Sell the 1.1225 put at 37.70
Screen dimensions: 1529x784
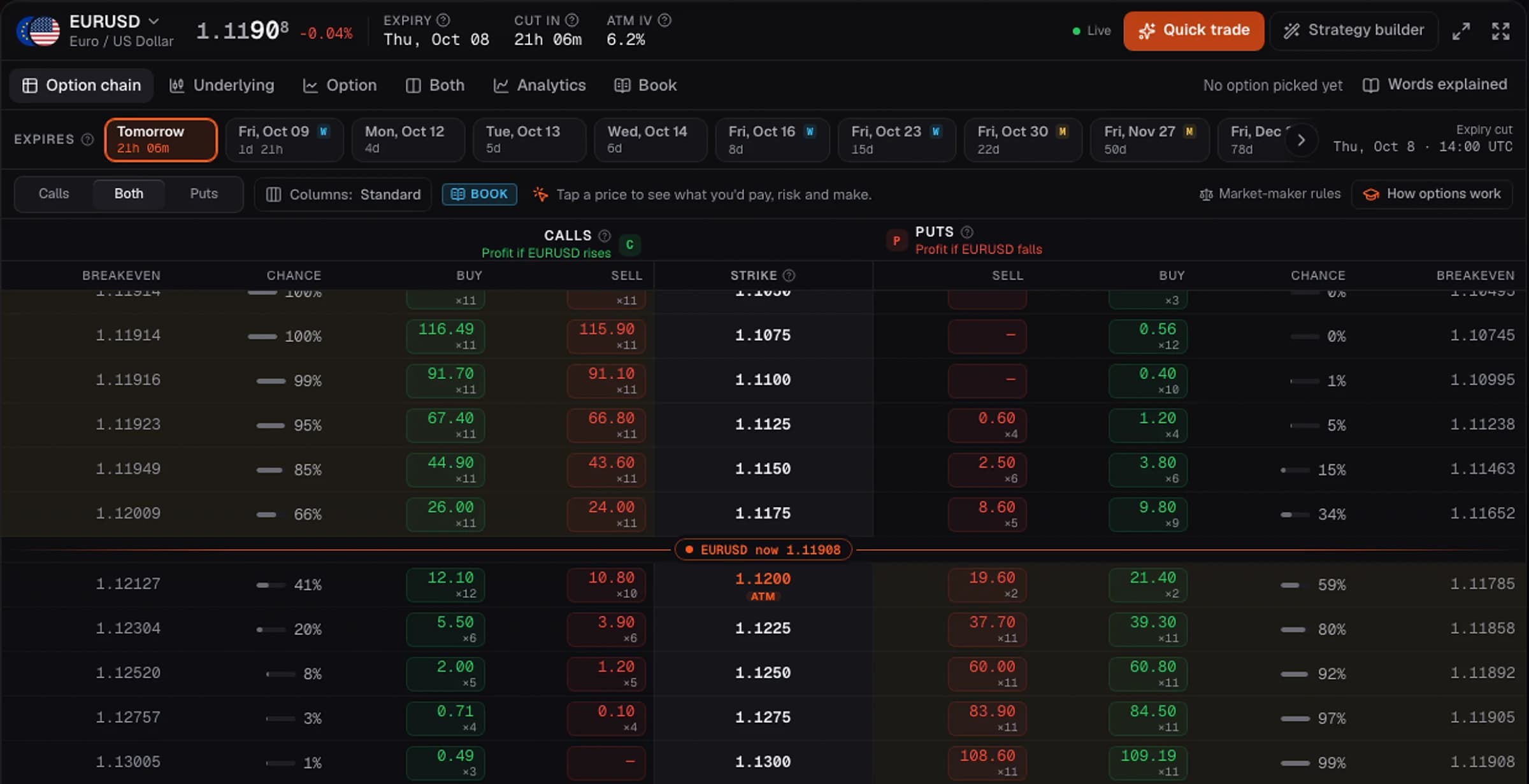coord(987,629)
